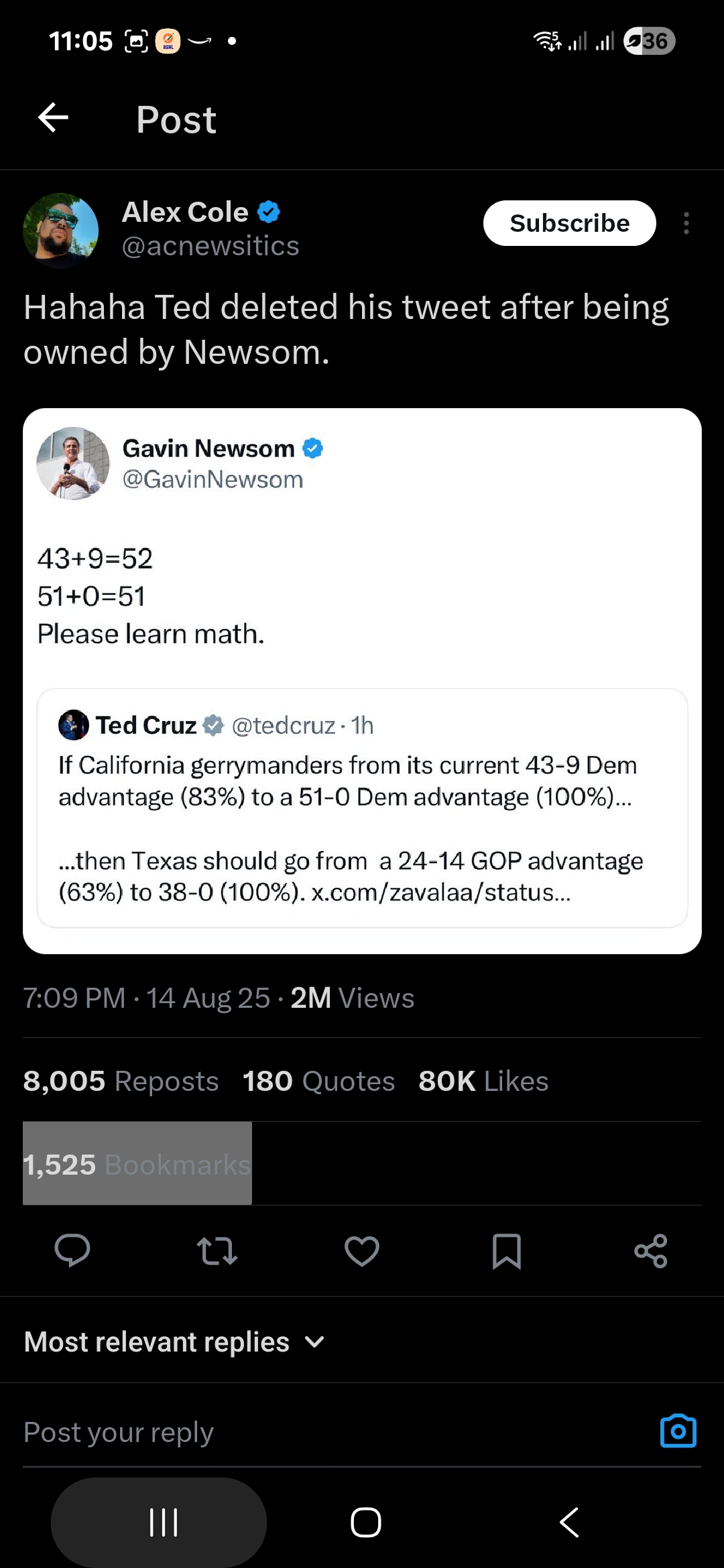Bookmark this post with bookmark icon
Screen dimensions: 724x1568
point(507,1250)
